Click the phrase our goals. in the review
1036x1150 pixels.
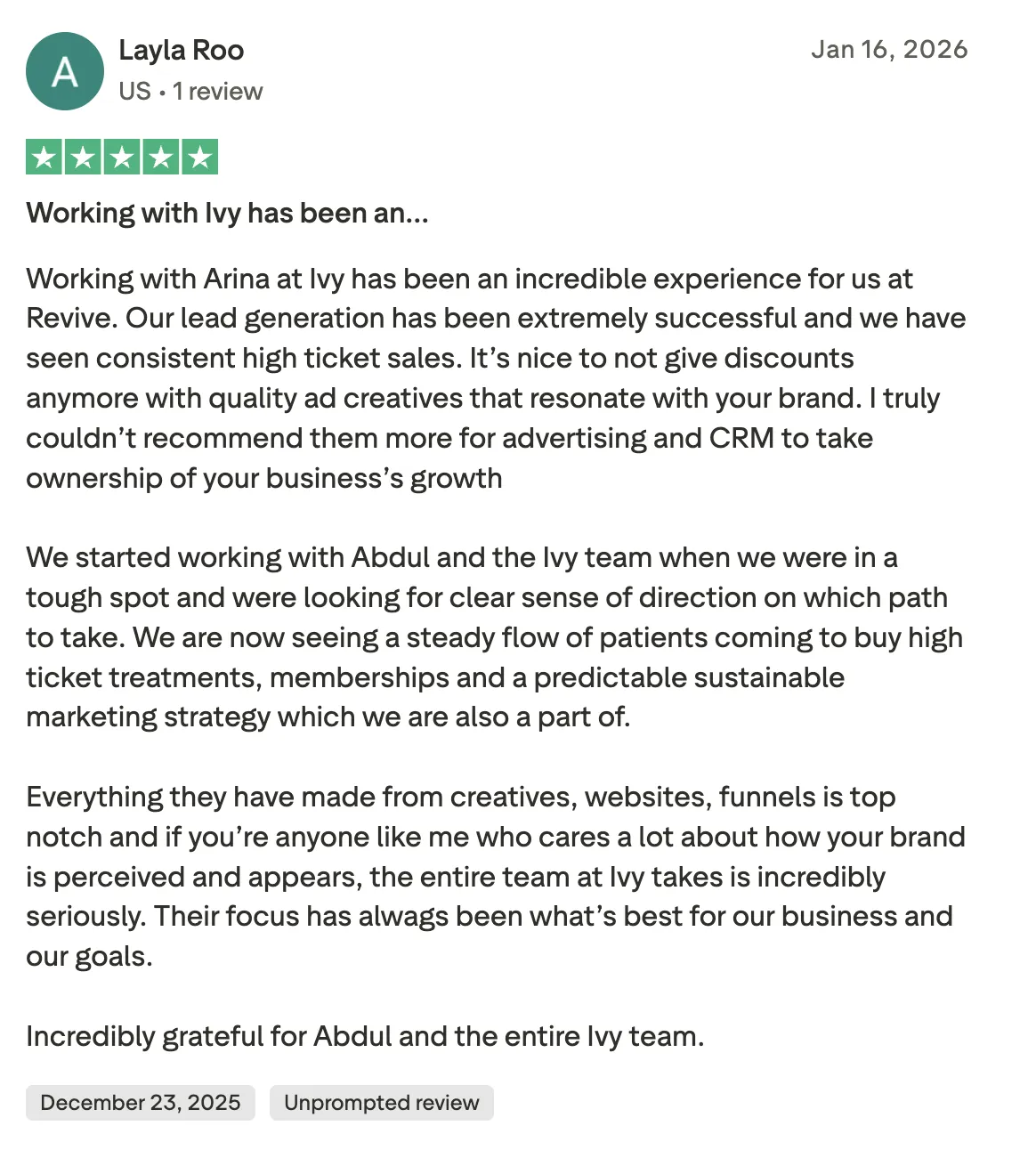pyautogui.click(x=89, y=957)
